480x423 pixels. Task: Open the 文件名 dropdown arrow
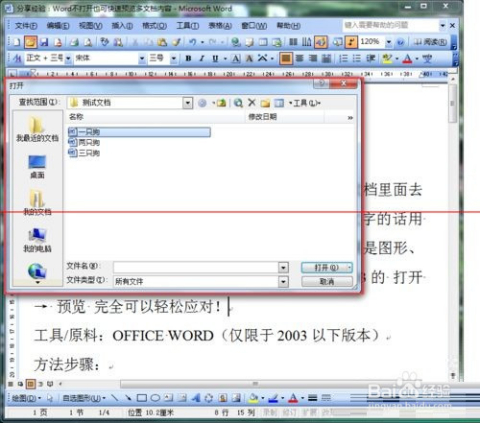coord(283,267)
